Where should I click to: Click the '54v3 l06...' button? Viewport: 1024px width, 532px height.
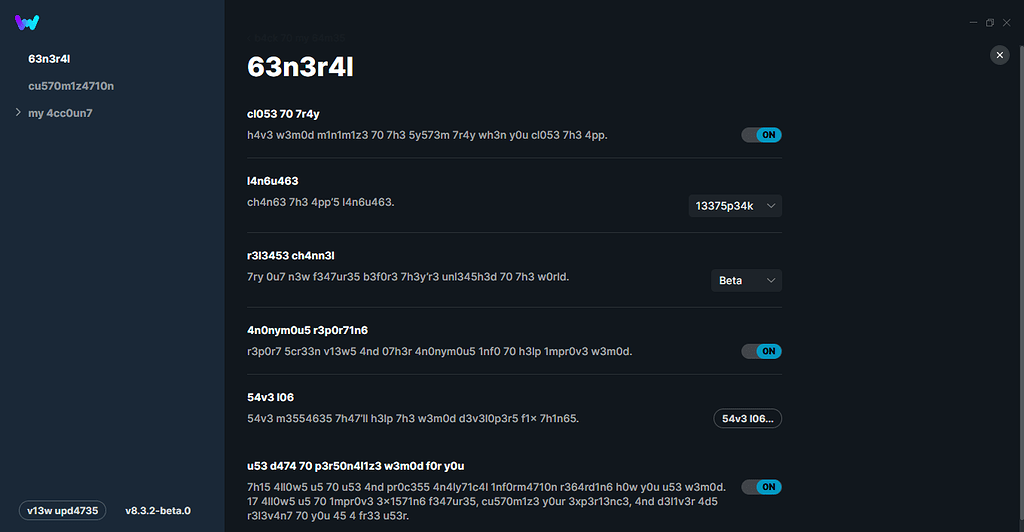(747, 418)
